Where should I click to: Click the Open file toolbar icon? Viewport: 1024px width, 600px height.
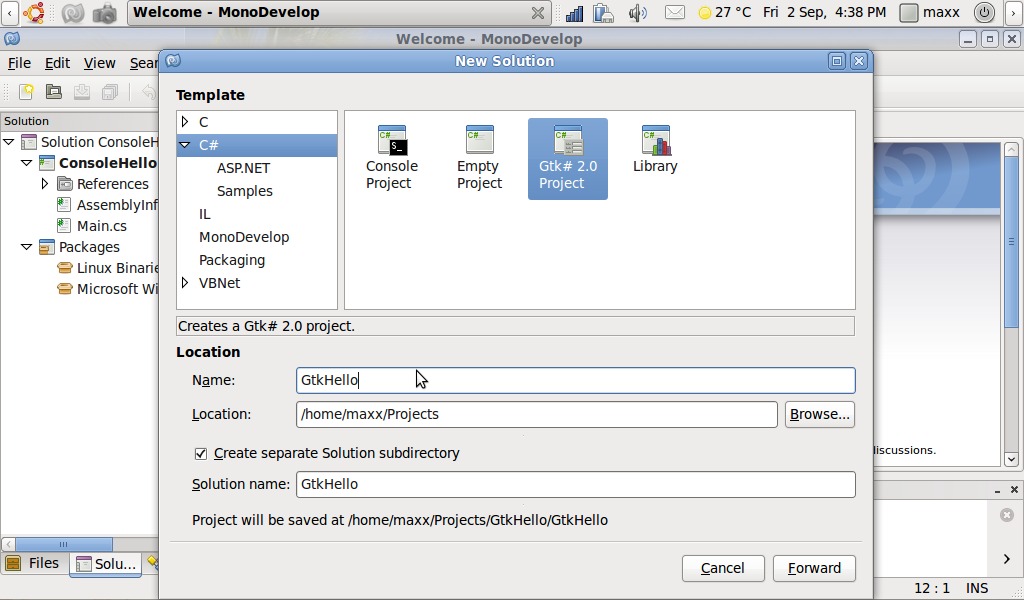[54, 92]
